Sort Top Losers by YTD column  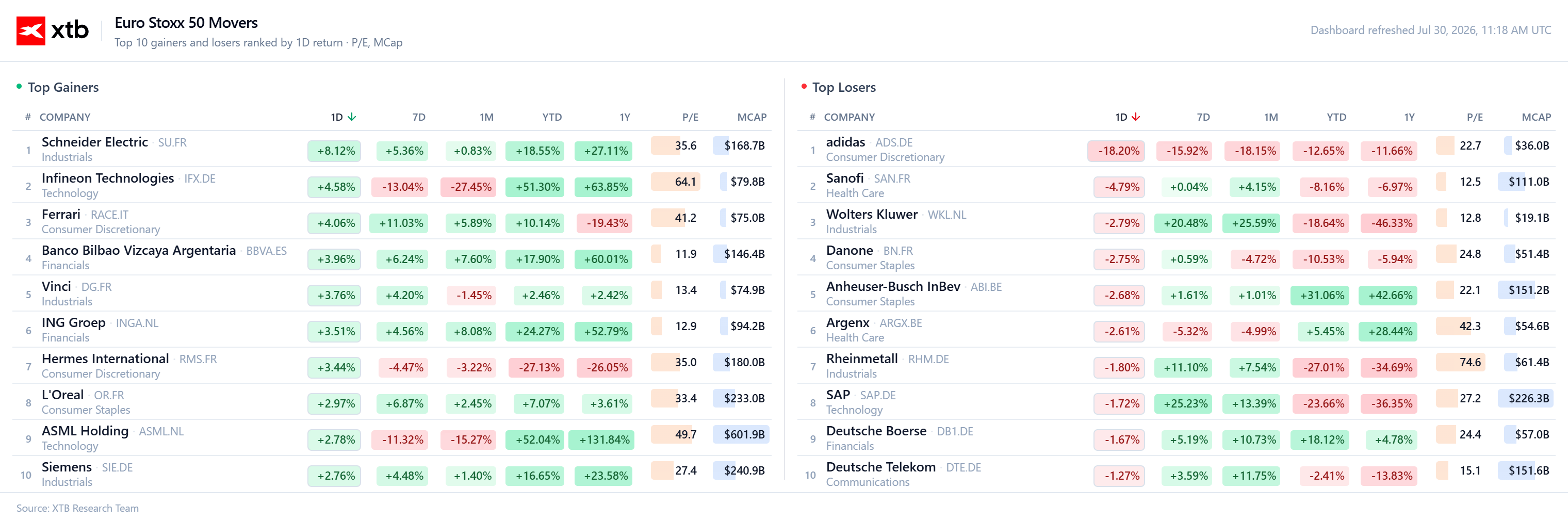1336,117
